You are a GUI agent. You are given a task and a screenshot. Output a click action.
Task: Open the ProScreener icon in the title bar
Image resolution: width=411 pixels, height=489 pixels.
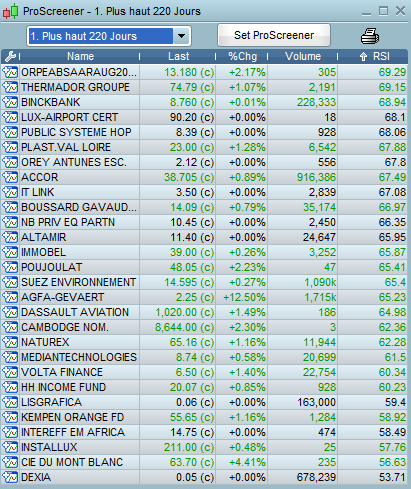pyautogui.click(x=10, y=11)
